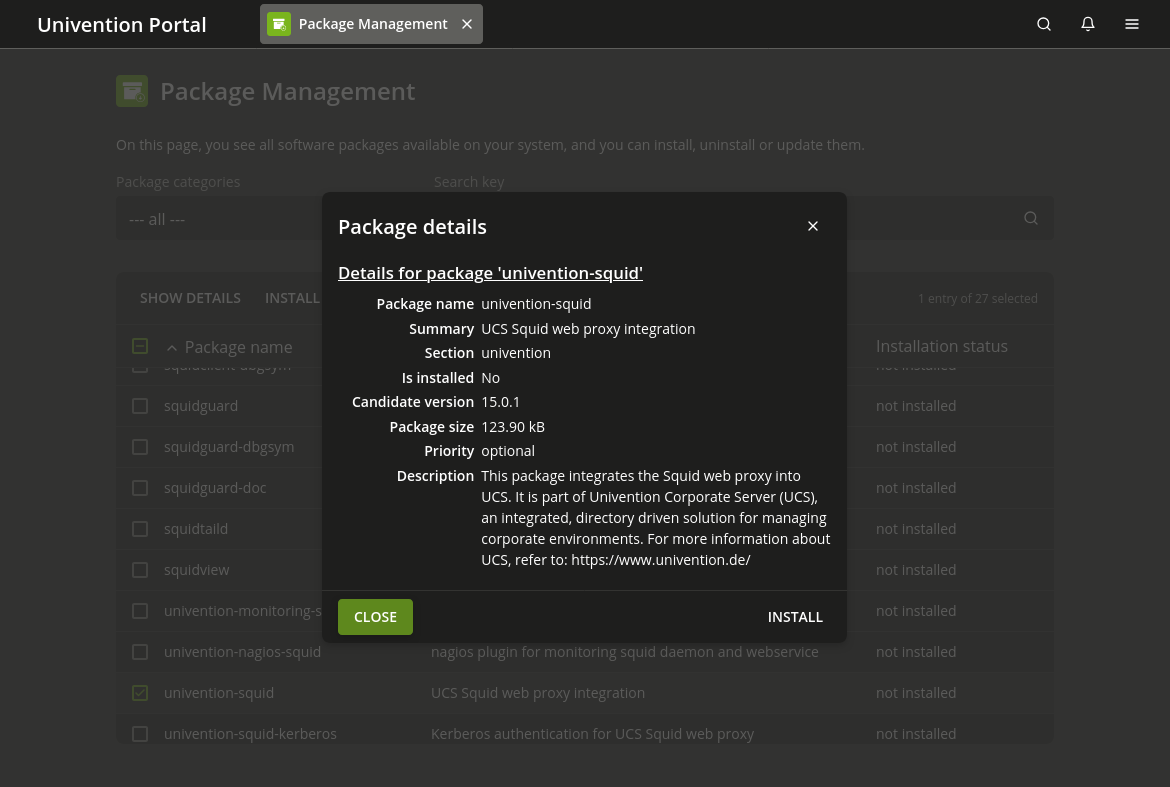Viewport: 1170px width, 787px height.
Task: Check the squidguard package checkbox
Action: tap(140, 406)
